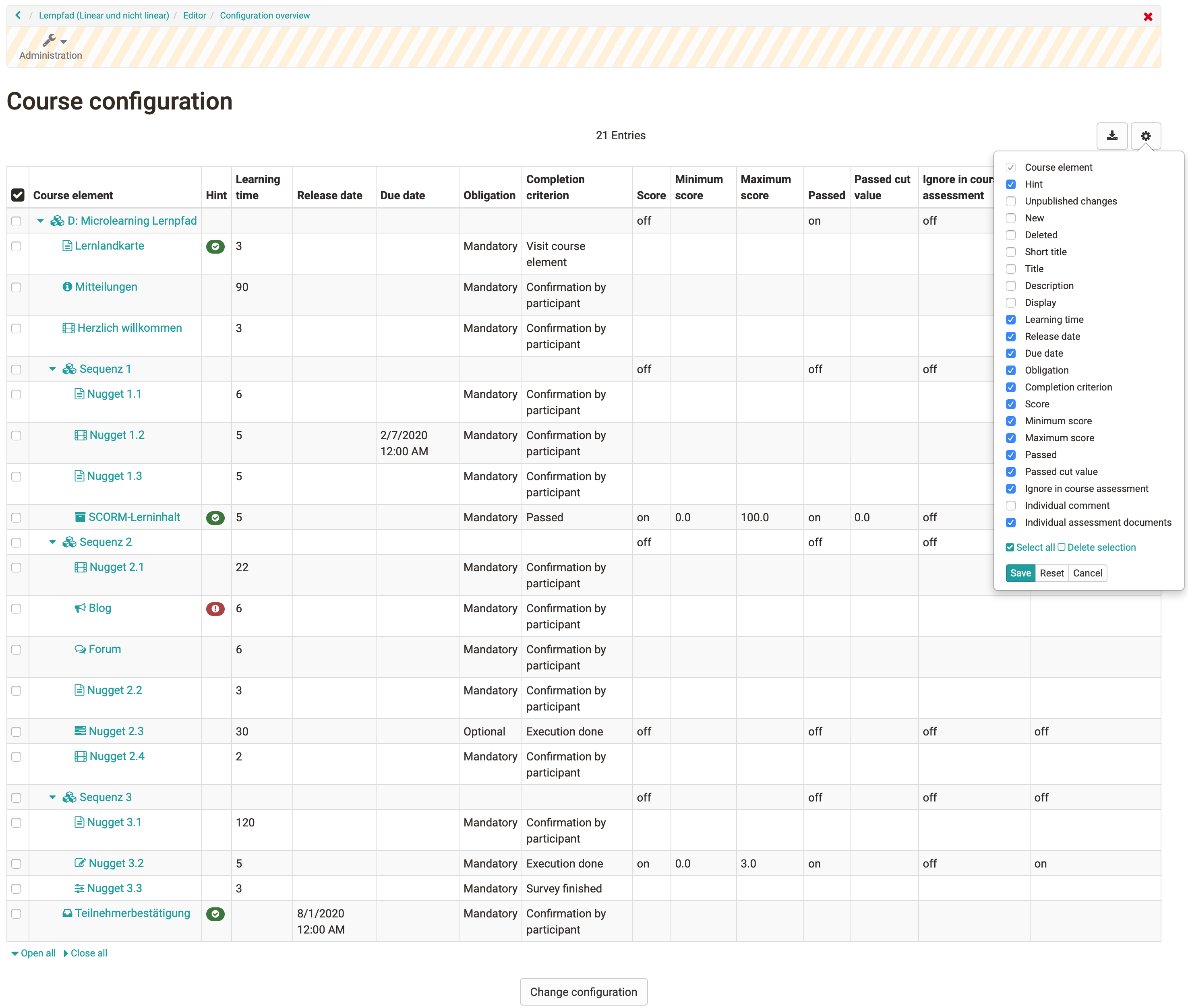Collapse the Sequenz 2 tree node
The image size is (1188, 1008).
coord(53,542)
